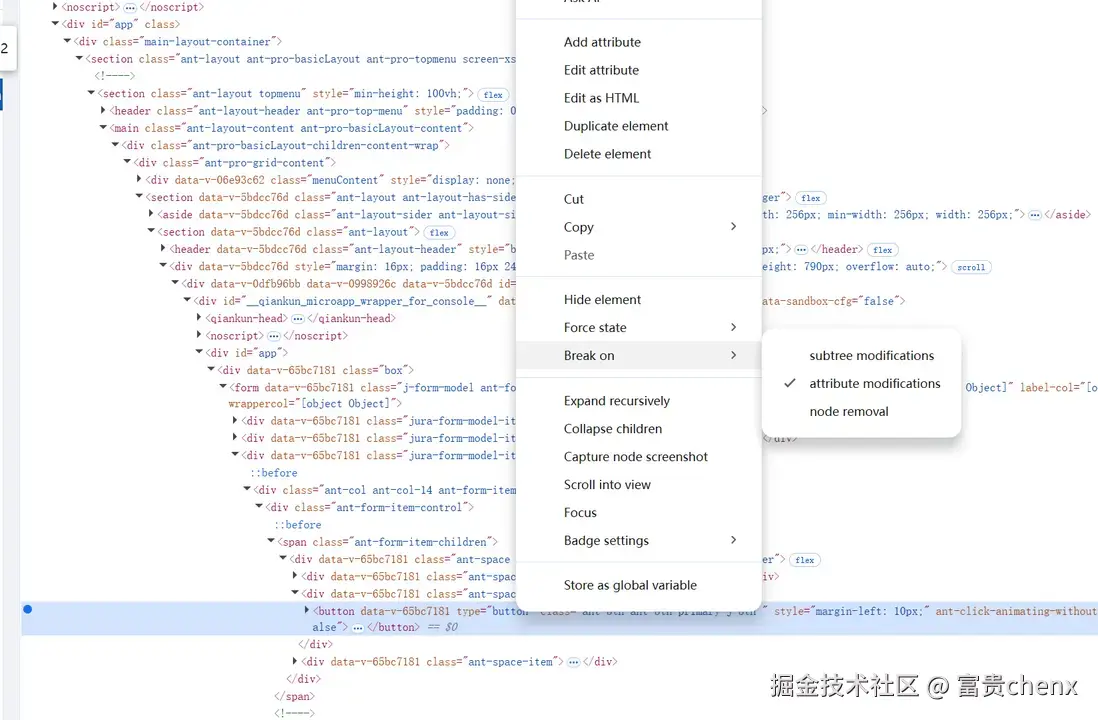Expand the ant-layout-header ant-pro-top-menu header

pos(103,111)
